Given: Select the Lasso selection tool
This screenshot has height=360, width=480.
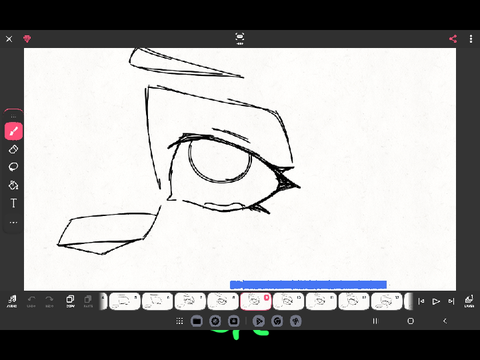Looking at the screenshot, I should 13,167.
